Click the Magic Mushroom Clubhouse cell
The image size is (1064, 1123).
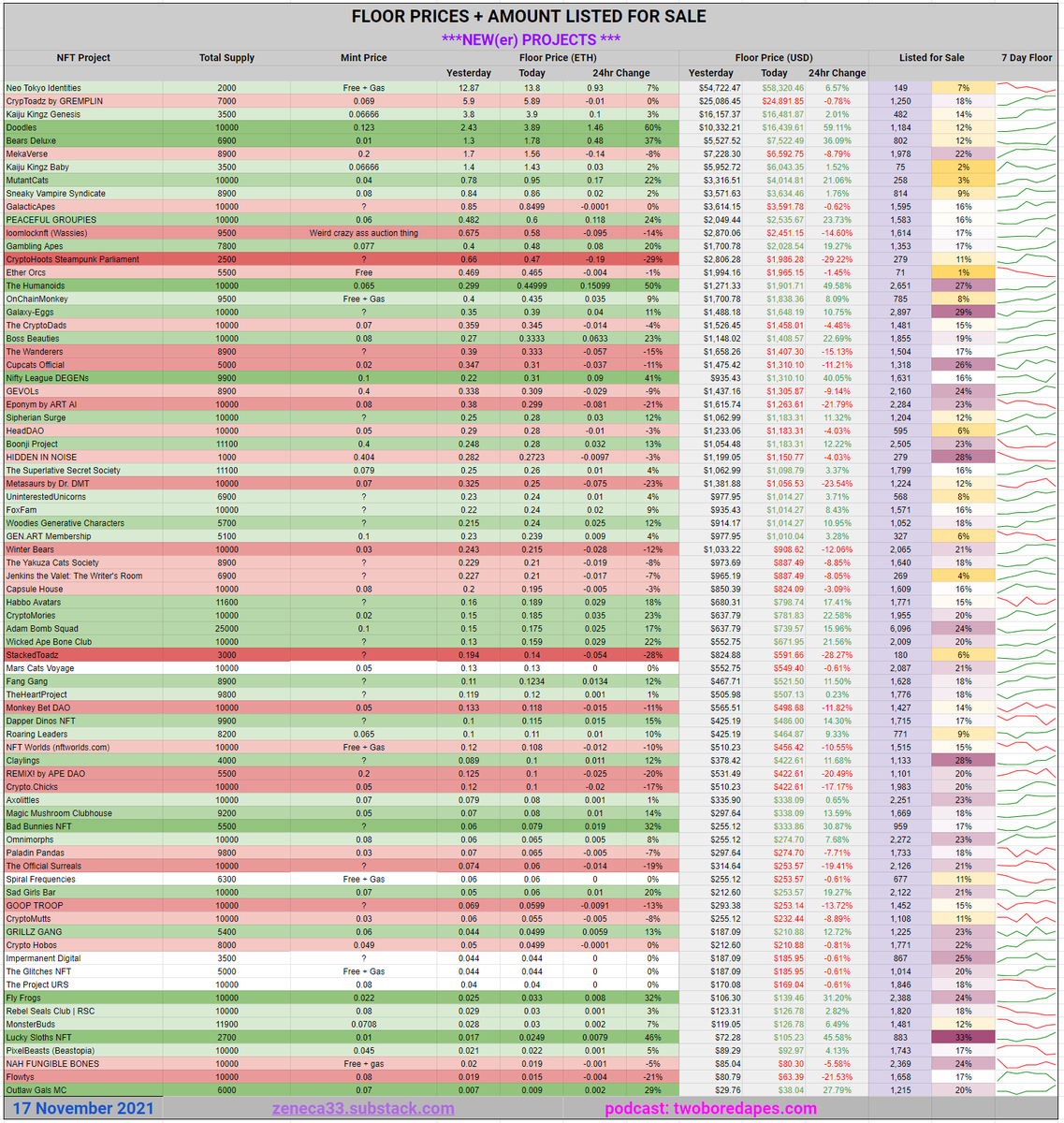click(83, 813)
